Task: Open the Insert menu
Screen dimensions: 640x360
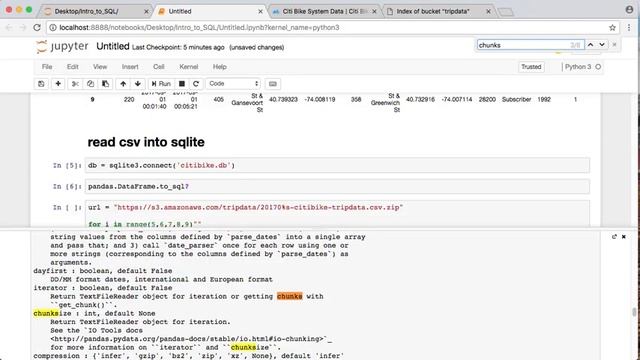Action: pos(130,67)
